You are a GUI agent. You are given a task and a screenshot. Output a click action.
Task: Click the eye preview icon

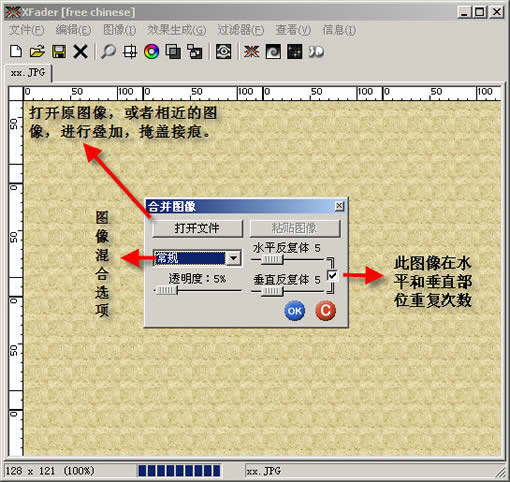click(223, 52)
